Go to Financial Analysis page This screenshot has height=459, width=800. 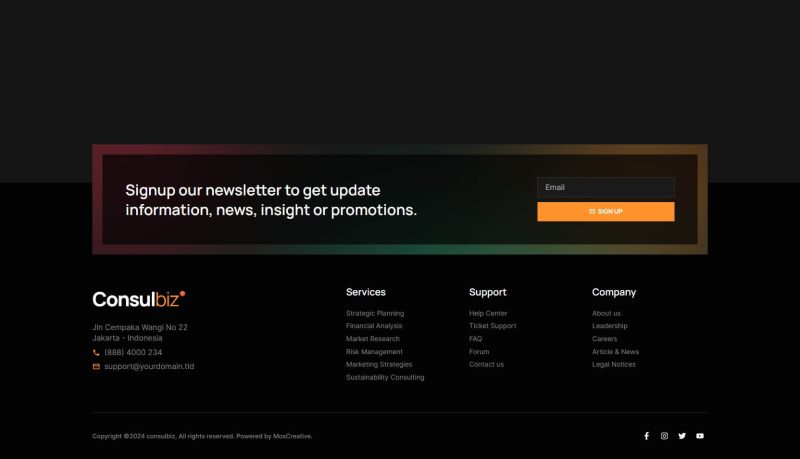pyautogui.click(x=374, y=326)
